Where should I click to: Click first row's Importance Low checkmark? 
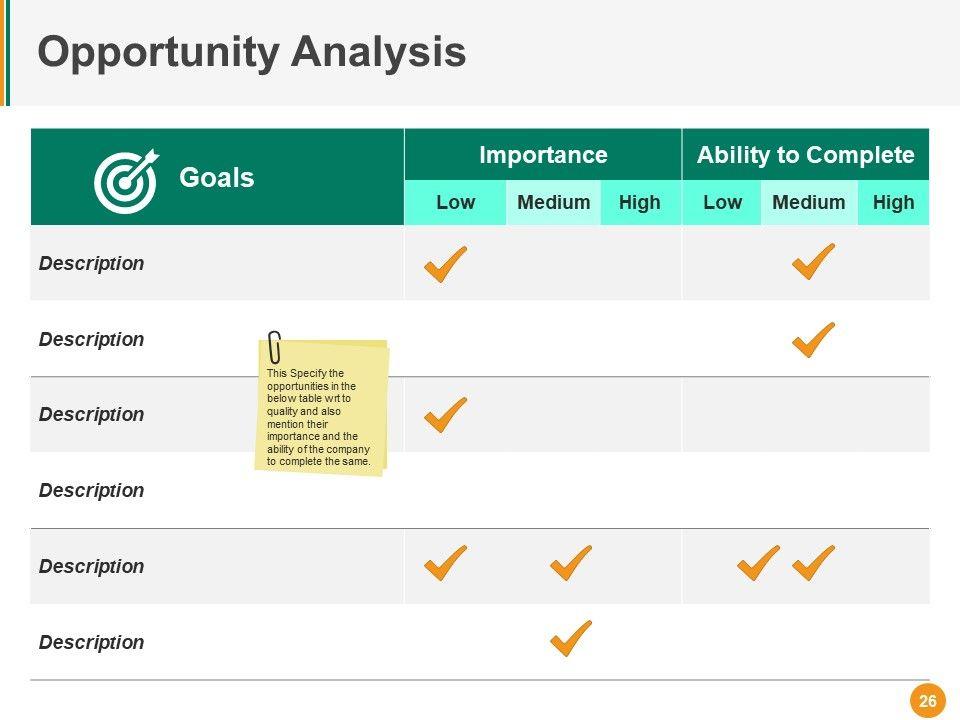[x=445, y=265]
